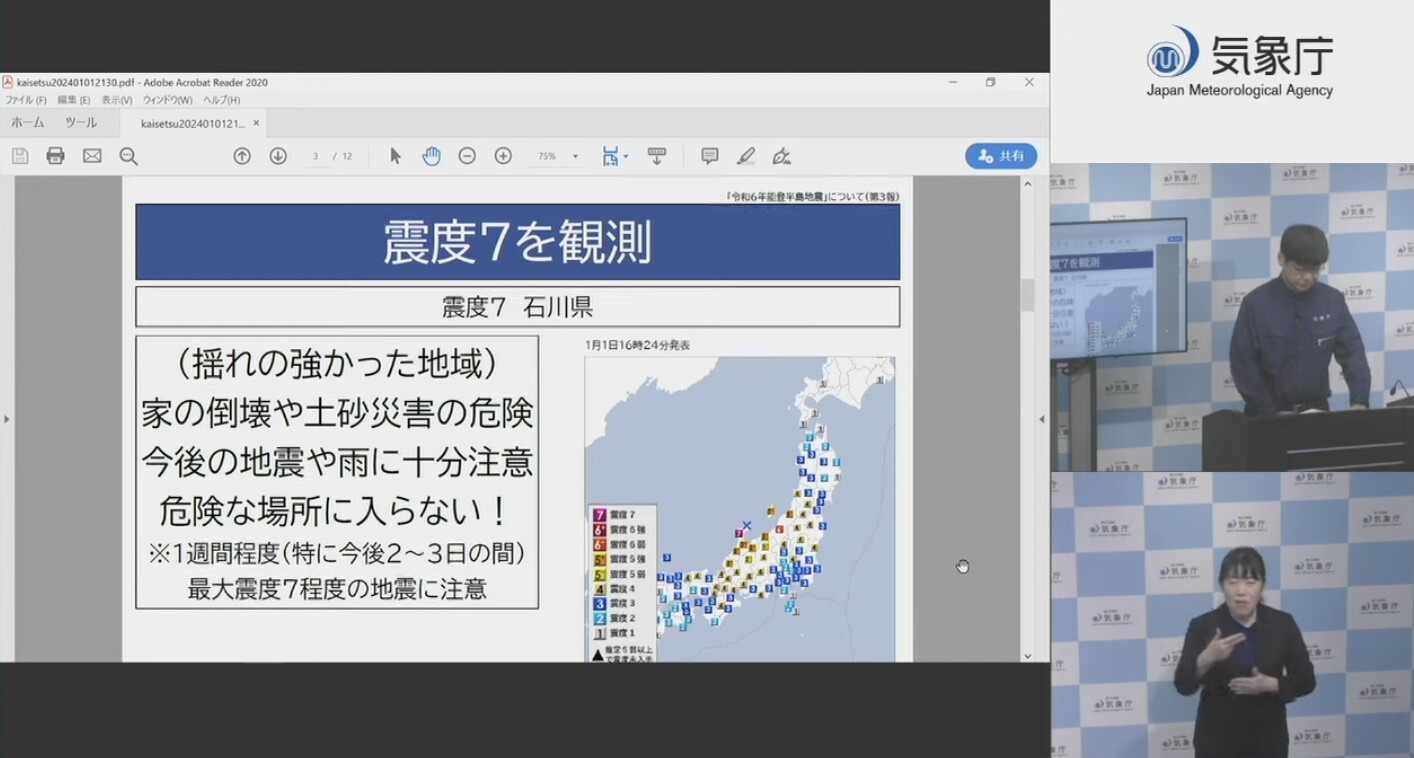
Task: Click the zoom out minus button
Action: tap(467, 156)
